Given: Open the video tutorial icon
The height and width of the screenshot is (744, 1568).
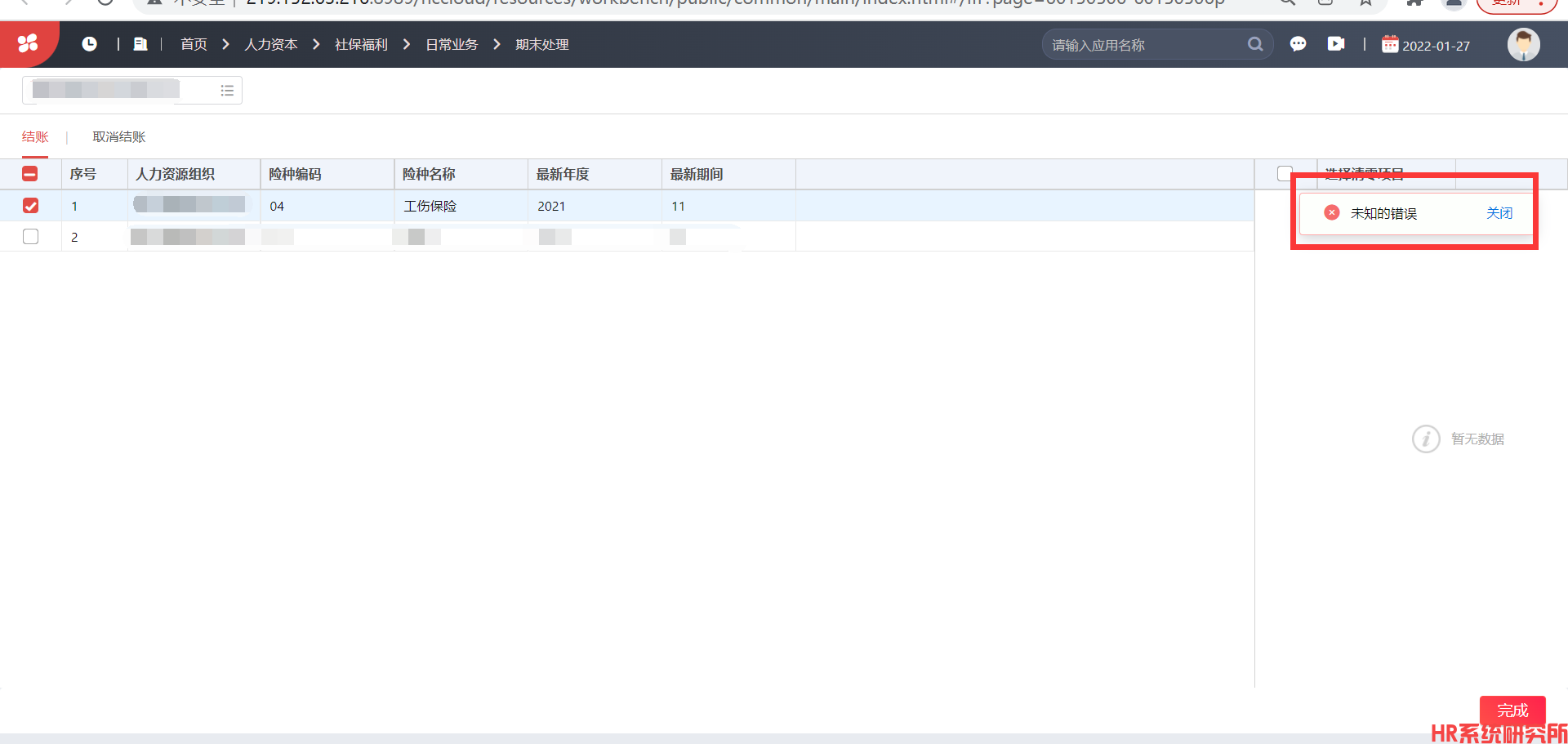Looking at the screenshot, I should tap(1336, 44).
